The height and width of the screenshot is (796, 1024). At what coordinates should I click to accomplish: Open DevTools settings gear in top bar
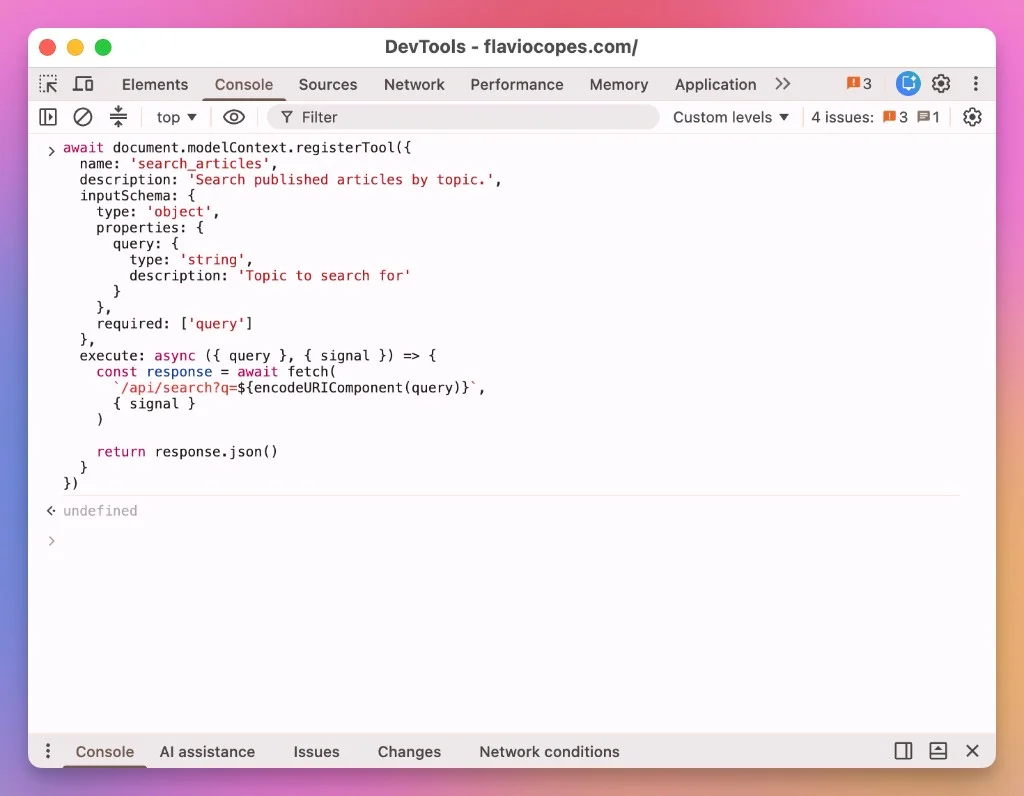(940, 84)
